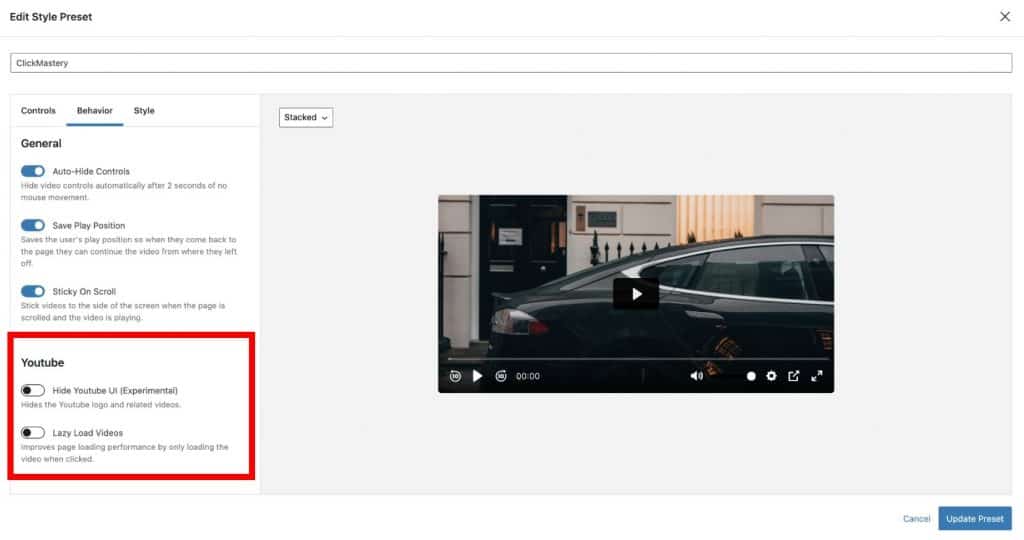This screenshot has width=1024, height=540.
Task: Click the forward 10 seconds icon
Action: tap(502, 376)
